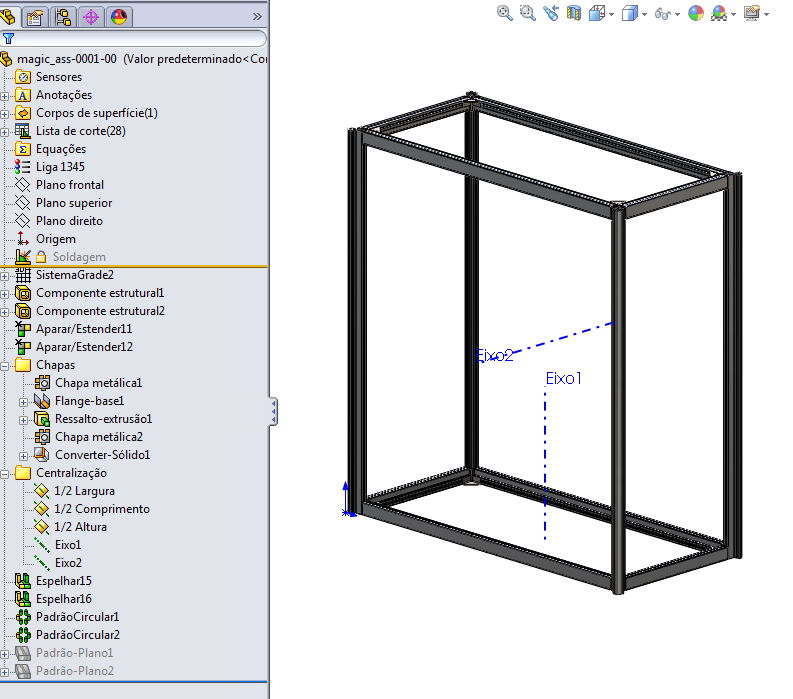Open the PropertyManager tab
The width and height of the screenshot is (793, 699).
point(35,17)
